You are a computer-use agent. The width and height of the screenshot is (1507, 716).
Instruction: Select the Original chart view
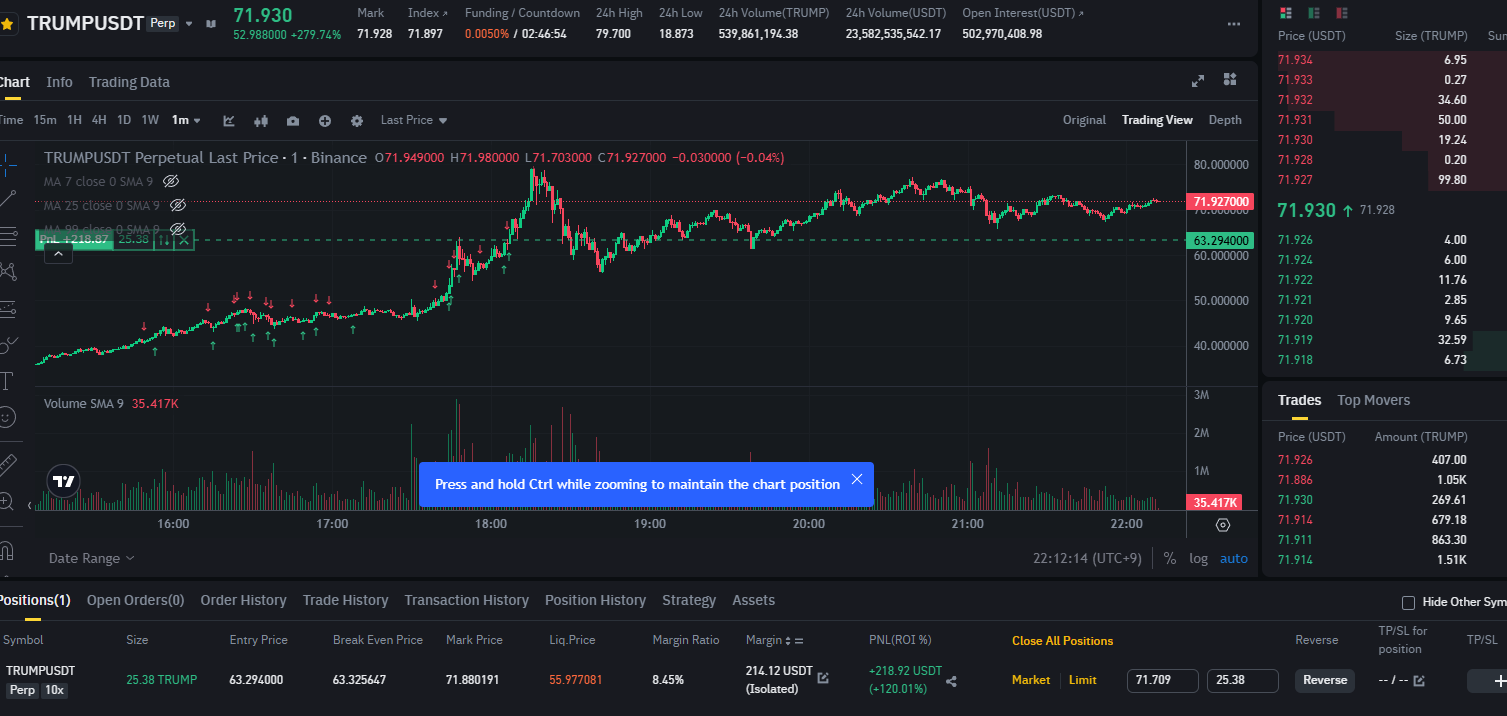pyautogui.click(x=1084, y=120)
